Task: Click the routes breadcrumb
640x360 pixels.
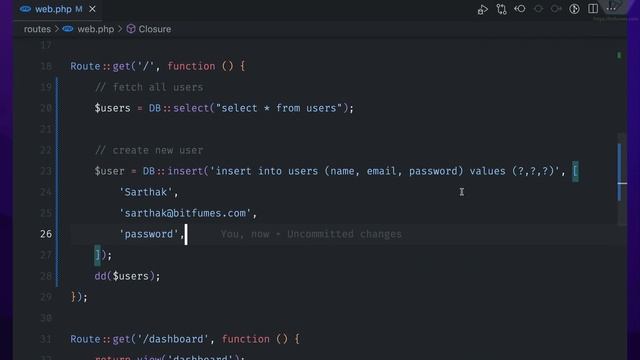Action: 37,29
